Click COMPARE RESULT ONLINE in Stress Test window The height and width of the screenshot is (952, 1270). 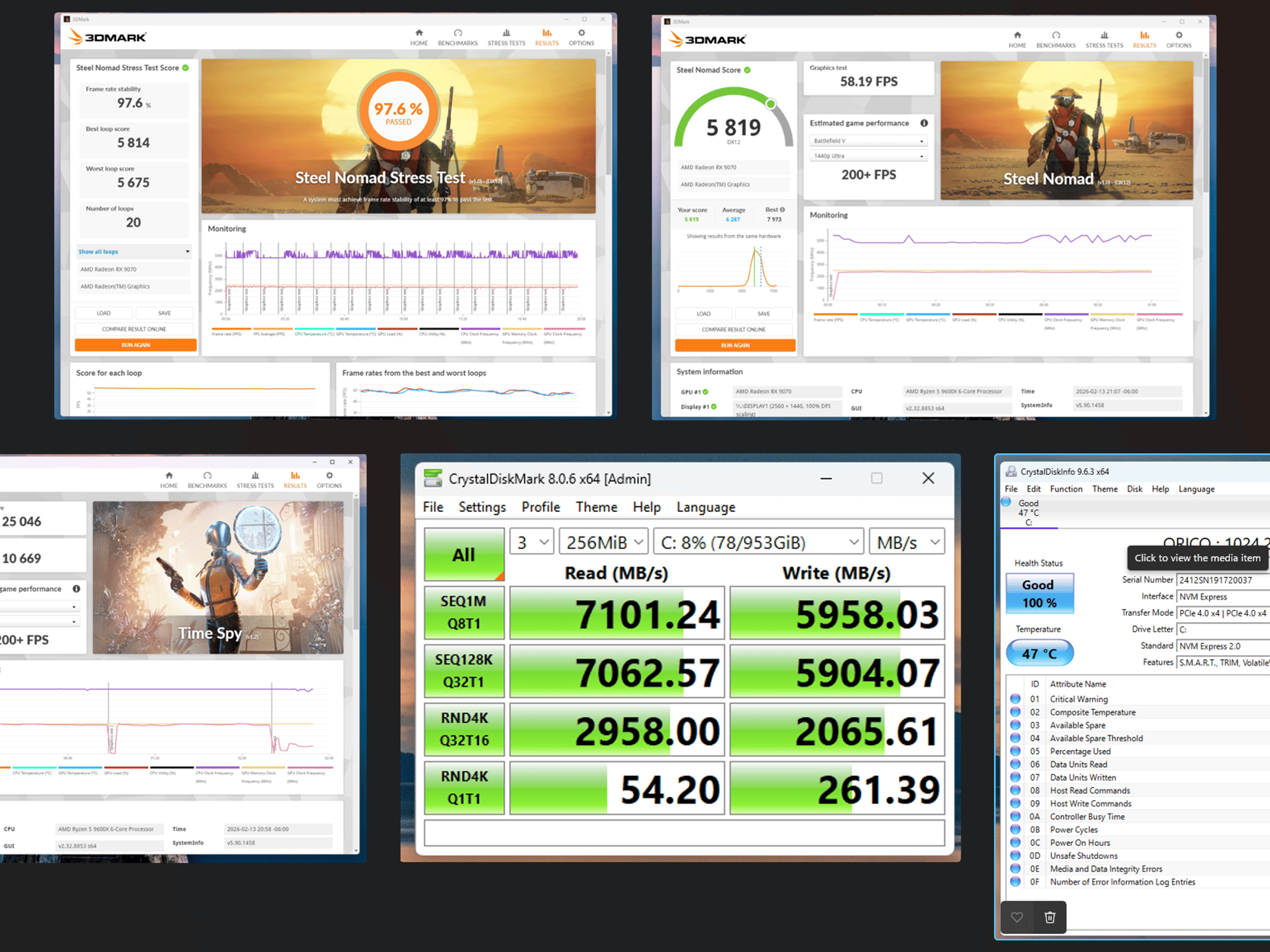[134, 329]
